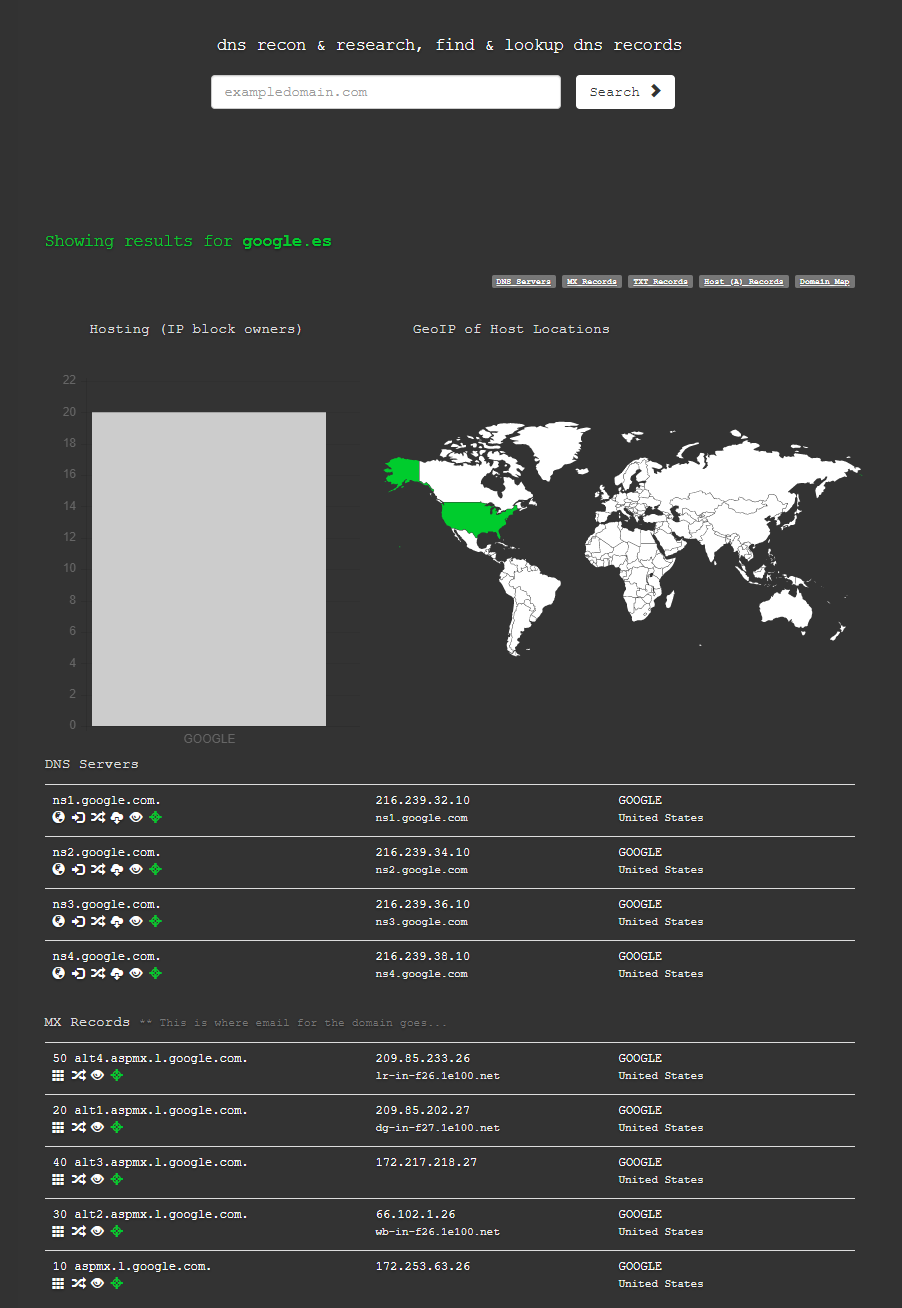
Task: Click the shuffle icon under alt1.aspmx.l.google.com
Action: tap(78, 1127)
